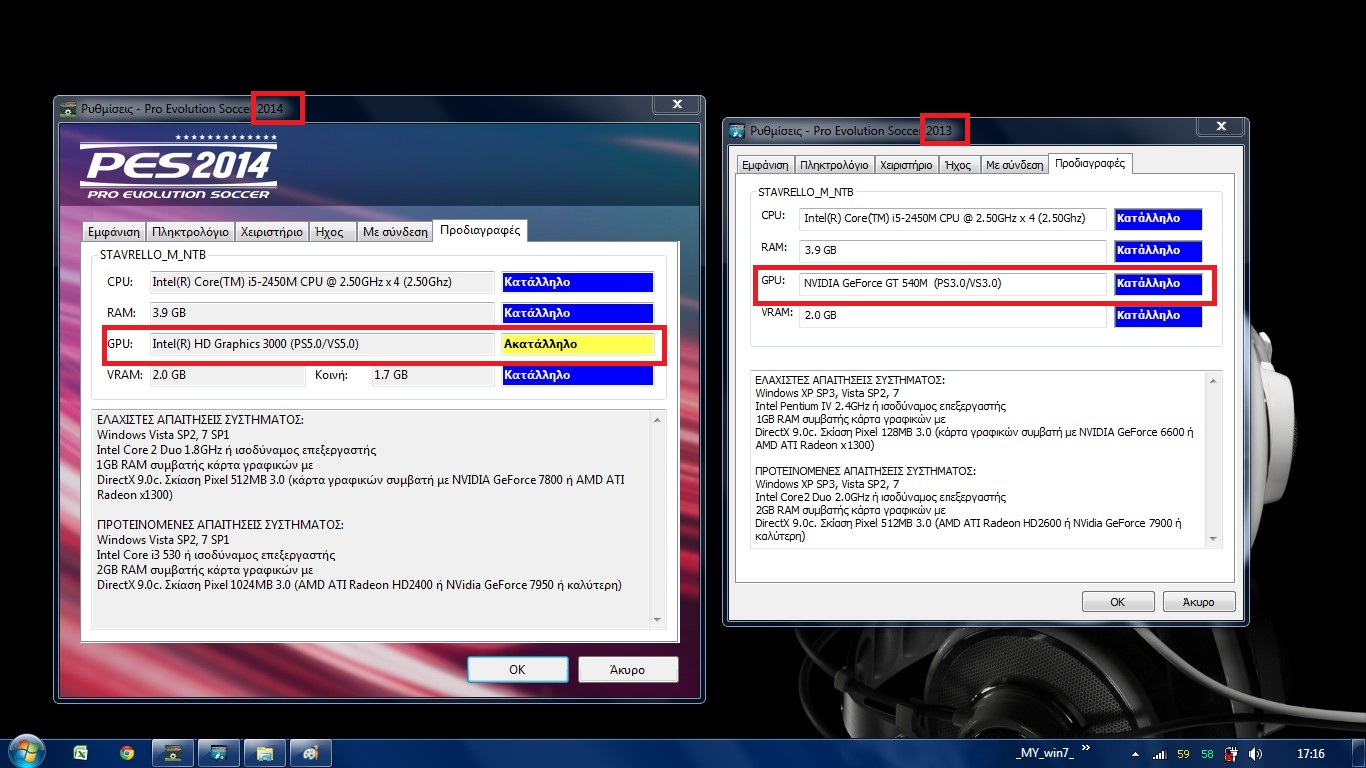Viewport: 1366px width, 768px height.
Task: Click blue VRAM Κατάλληλο status in PES 2013
Action: point(1158,315)
